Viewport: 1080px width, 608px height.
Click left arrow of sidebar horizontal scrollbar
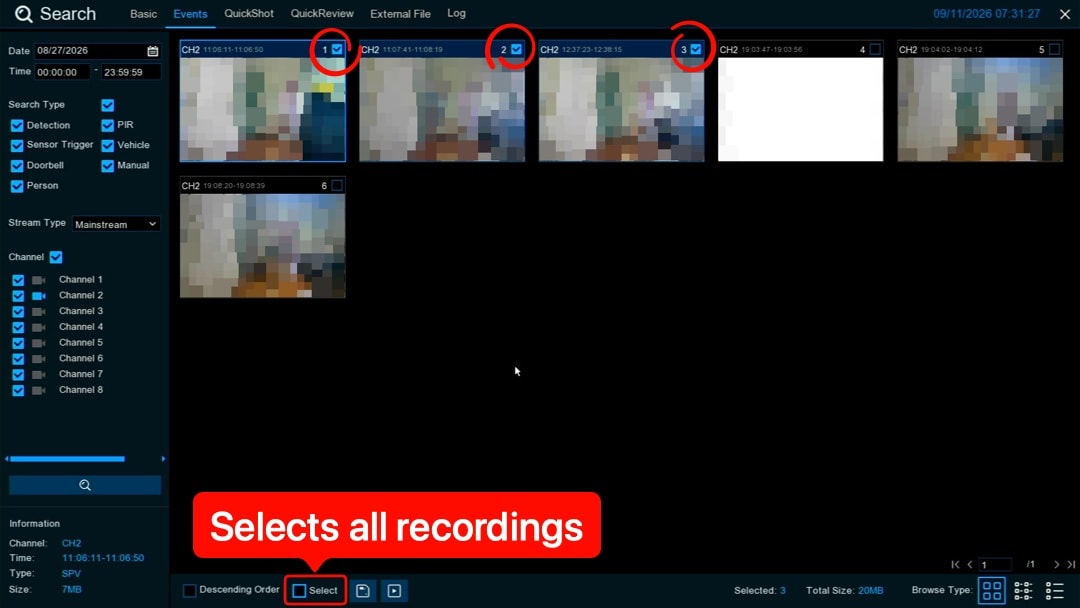click(x=7, y=459)
